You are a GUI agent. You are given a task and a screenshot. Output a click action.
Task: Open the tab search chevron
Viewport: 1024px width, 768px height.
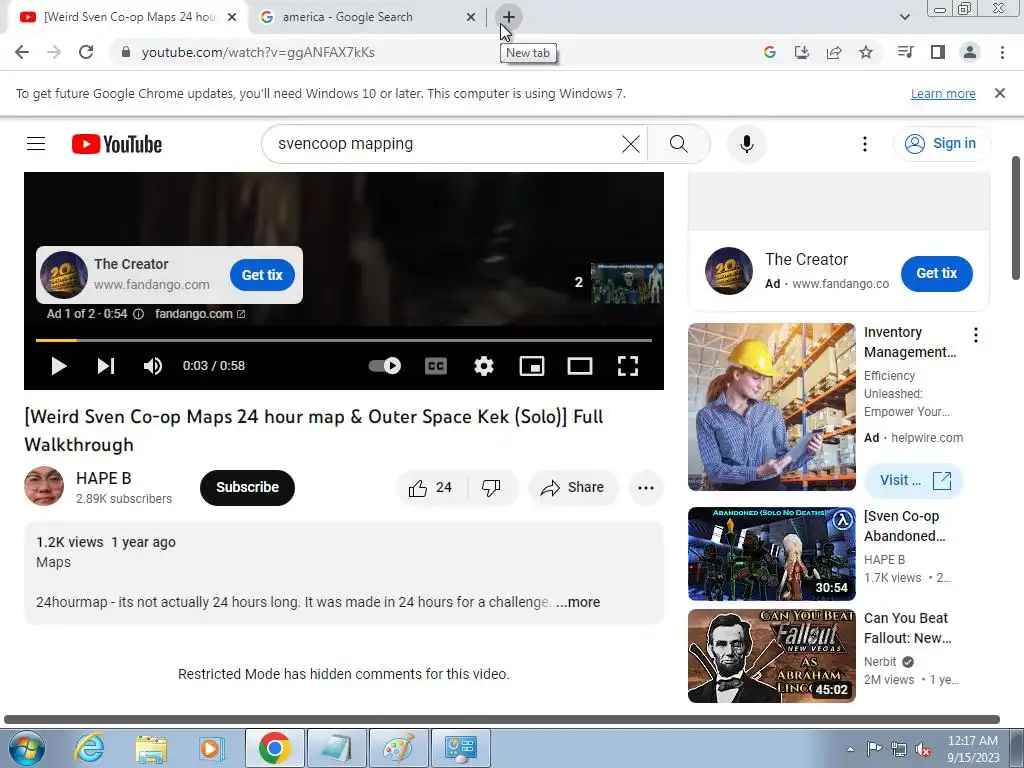[x=904, y=17]
